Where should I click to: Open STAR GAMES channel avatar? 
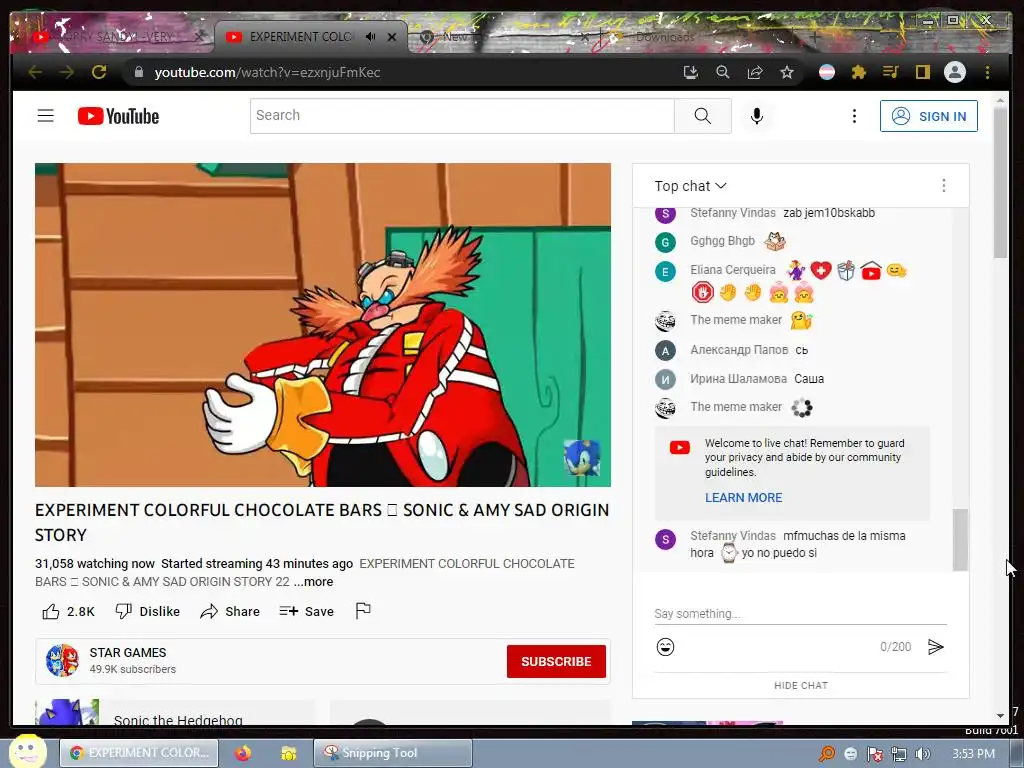[x=63, y=660]
